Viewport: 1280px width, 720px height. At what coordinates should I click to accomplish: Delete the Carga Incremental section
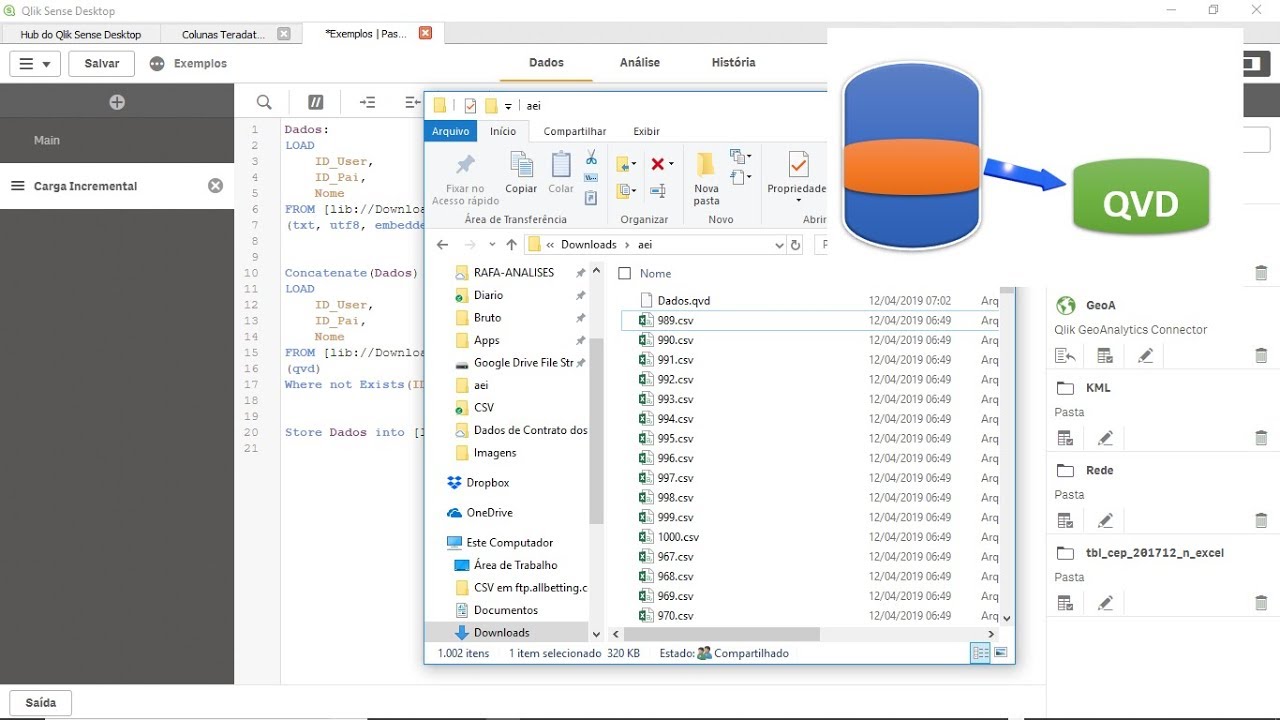pyautogui.click(x=215, y=186)
